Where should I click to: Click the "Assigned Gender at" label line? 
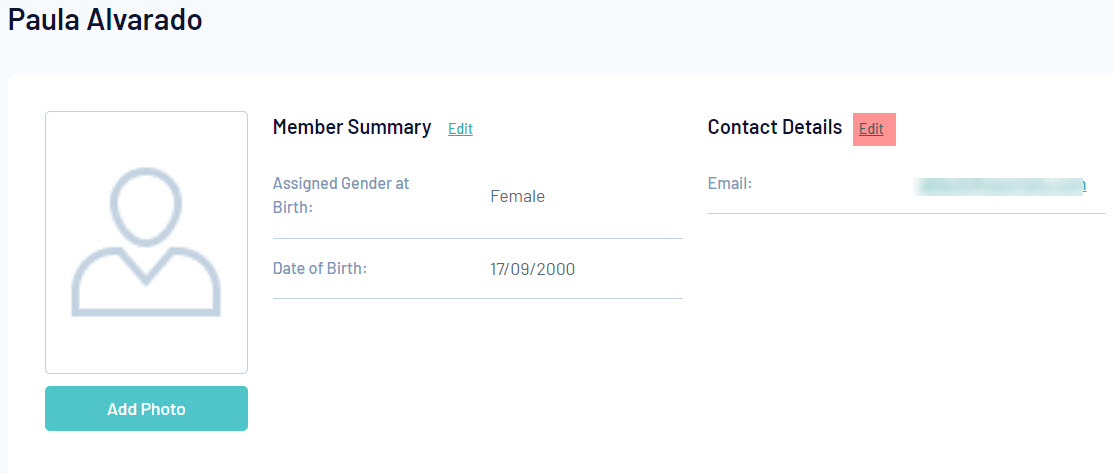coord(341,184)
